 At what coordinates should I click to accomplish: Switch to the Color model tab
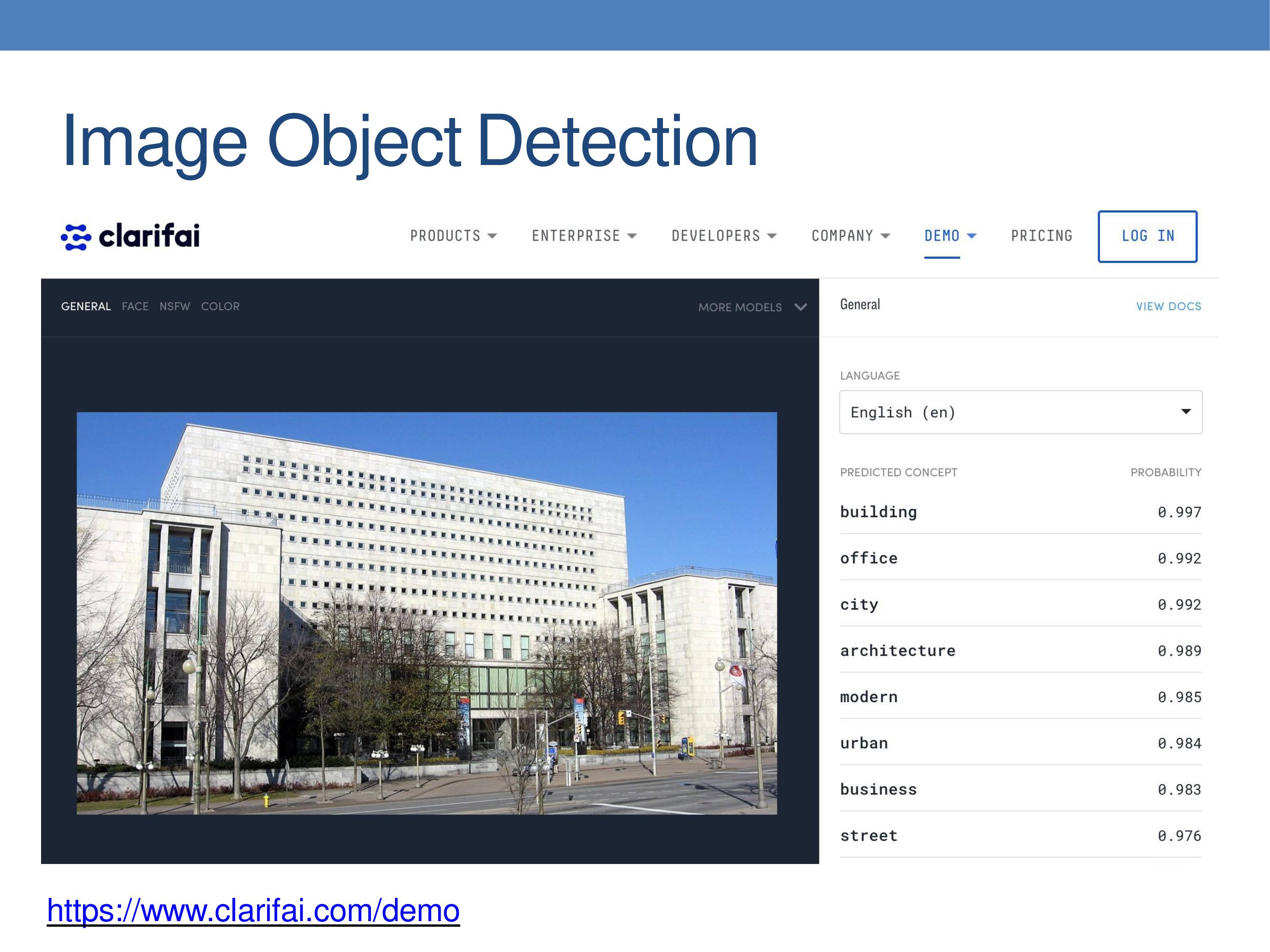[221, 306]
